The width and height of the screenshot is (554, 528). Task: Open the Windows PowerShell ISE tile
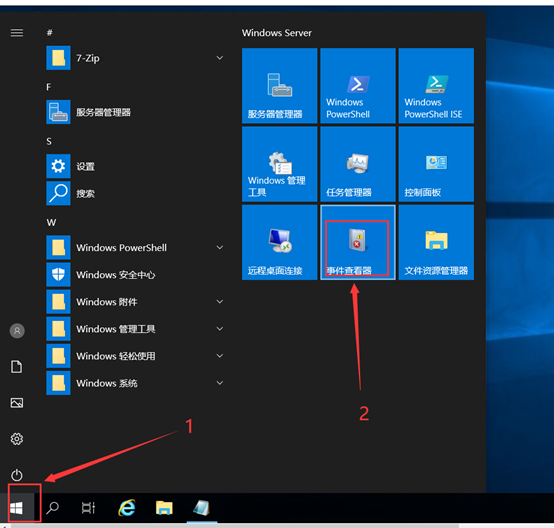(436, 86)
